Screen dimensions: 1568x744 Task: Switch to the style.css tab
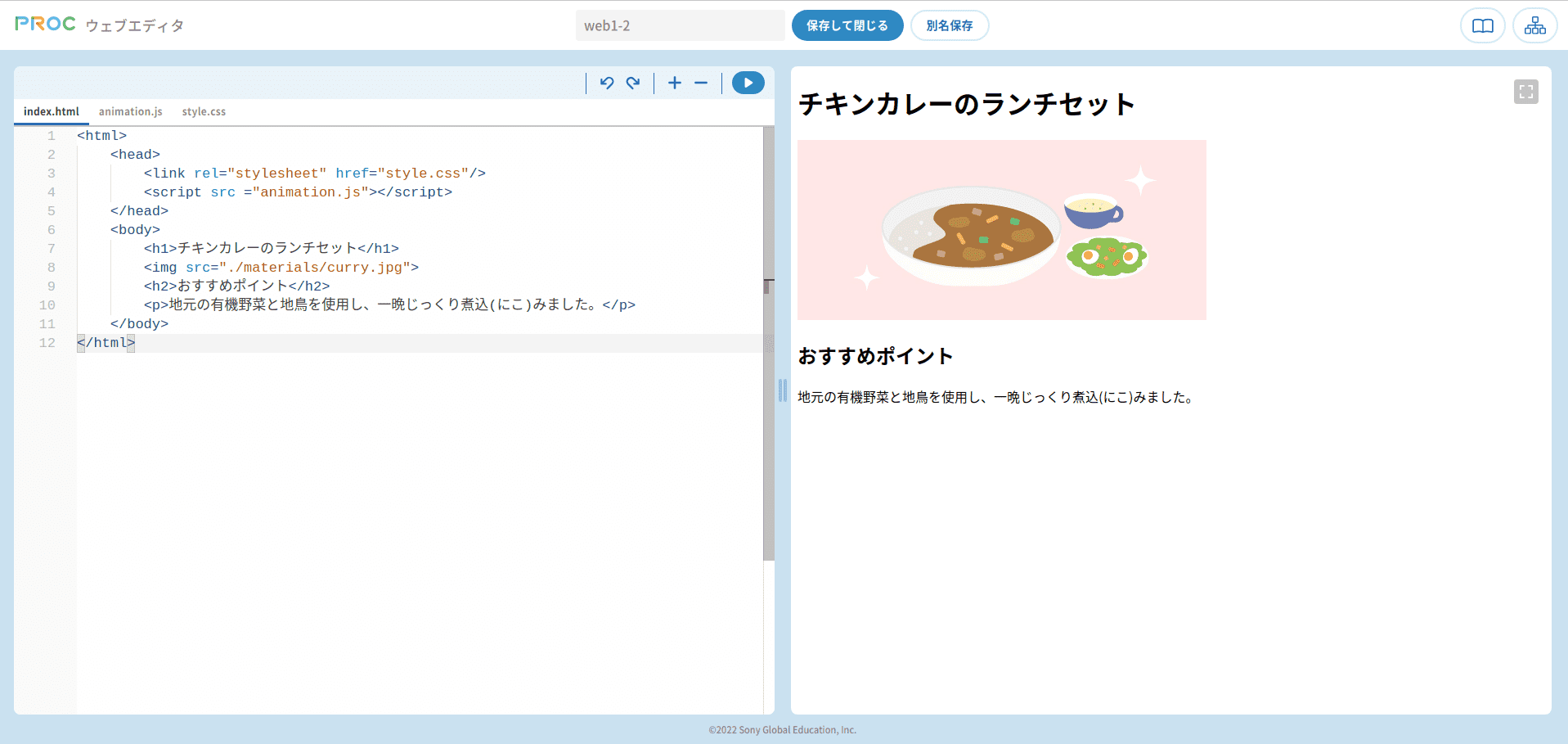204,111
